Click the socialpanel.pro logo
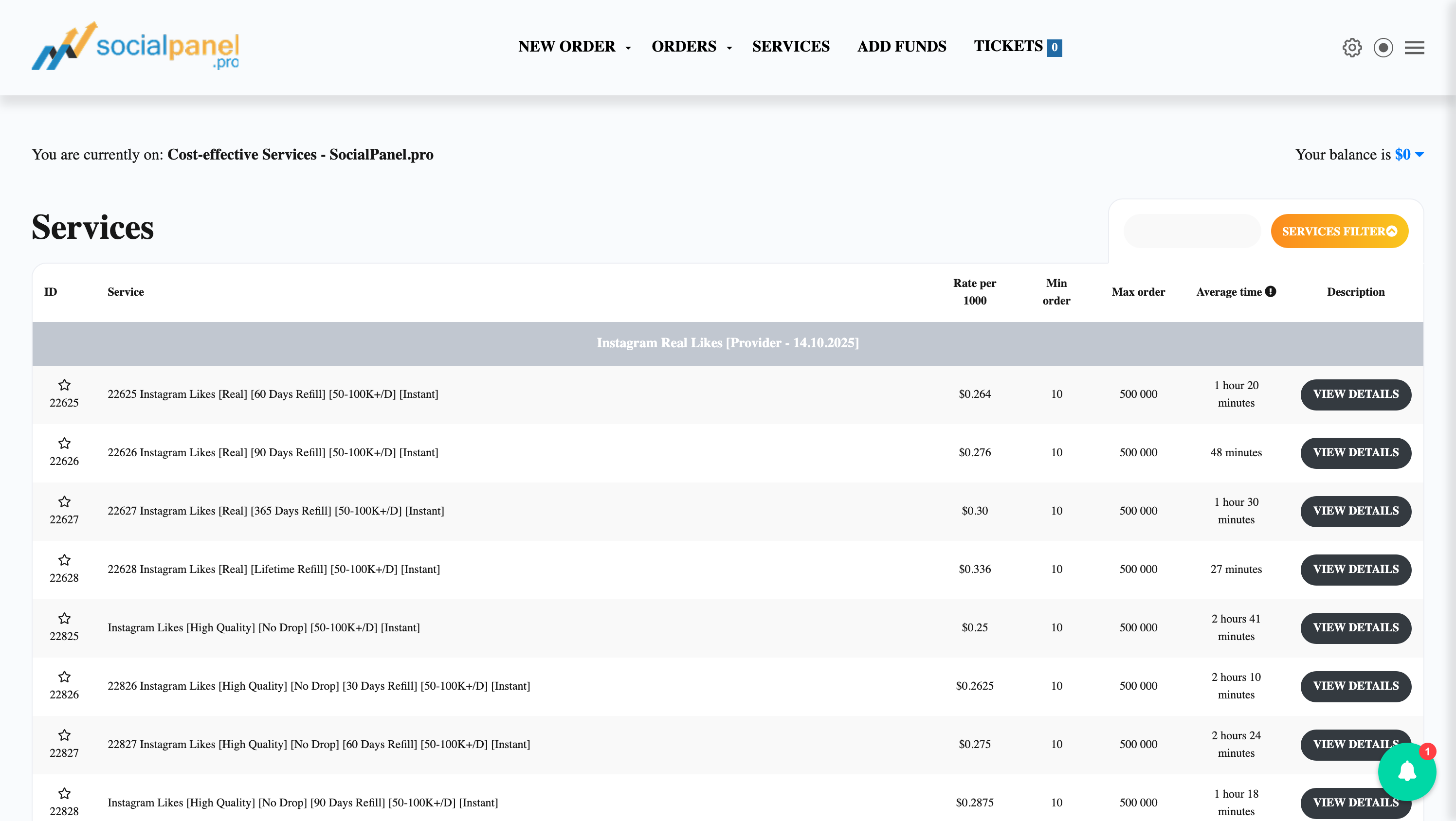 tap(135, 46)
